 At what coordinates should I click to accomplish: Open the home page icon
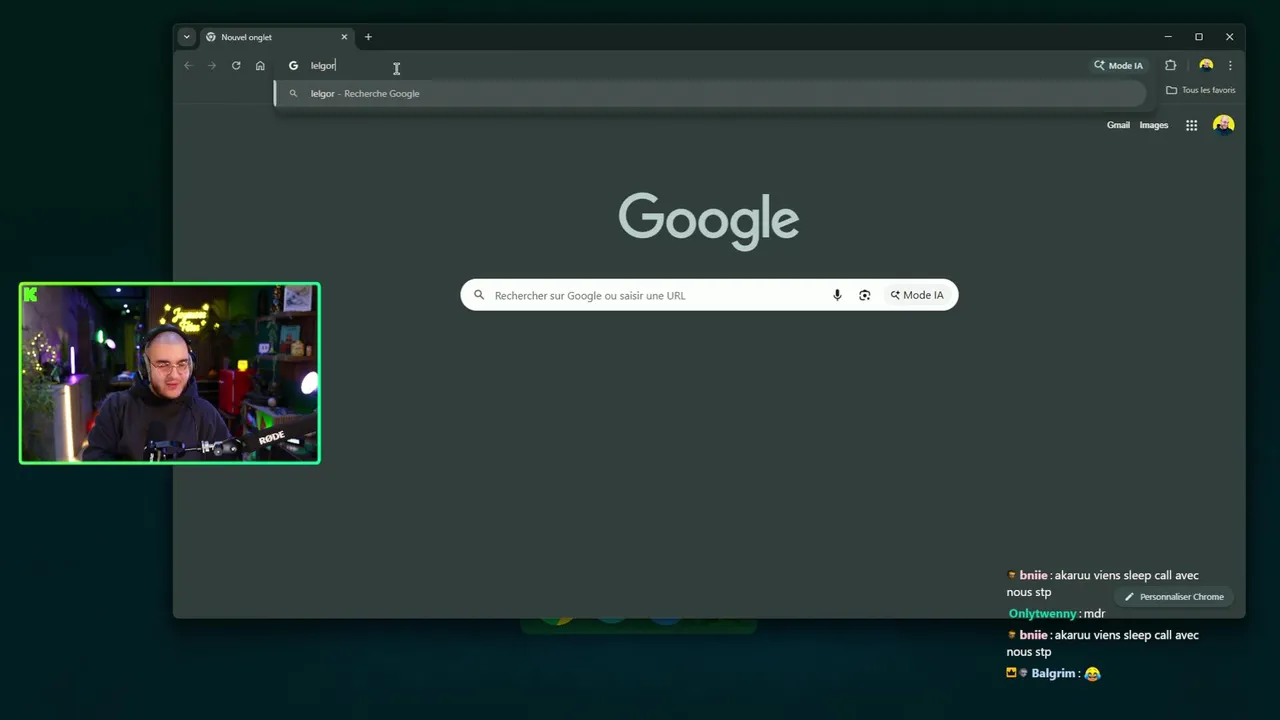(260, 66)
